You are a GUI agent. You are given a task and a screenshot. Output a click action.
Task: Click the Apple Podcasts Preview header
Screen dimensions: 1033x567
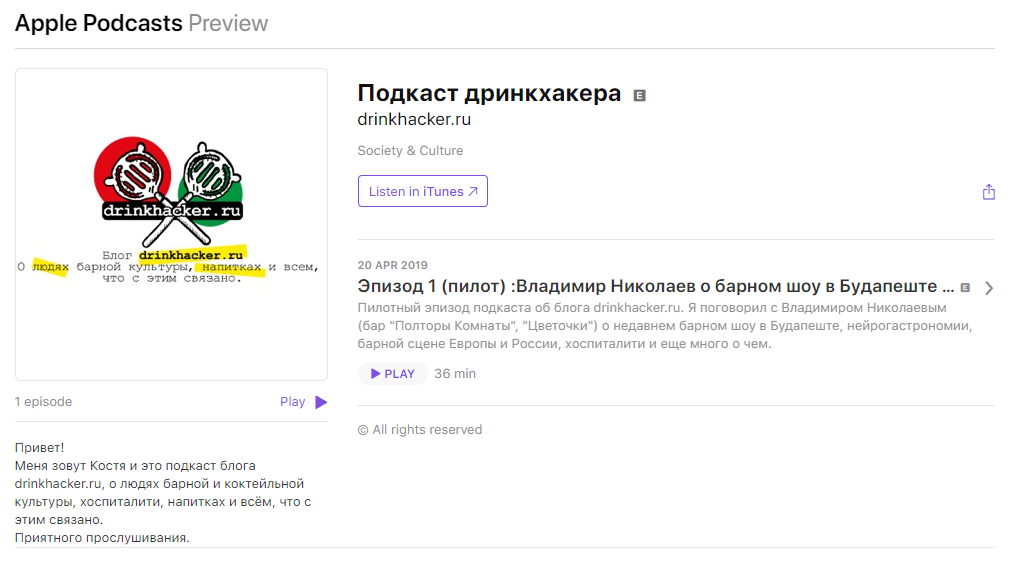142,23
